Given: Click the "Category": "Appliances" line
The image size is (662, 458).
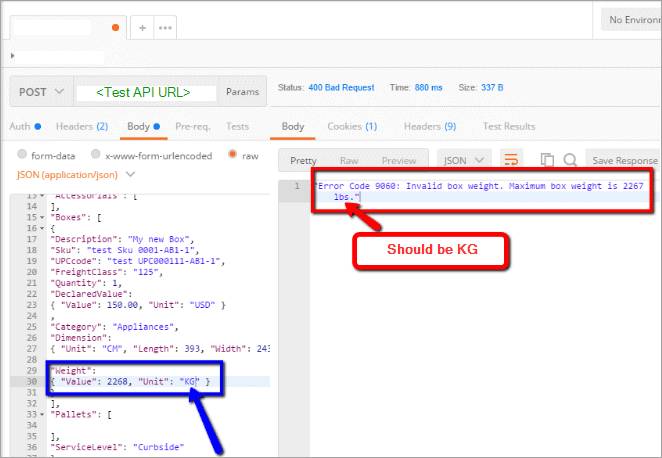Looking at the screenshot, I should (x=114, y=327).
